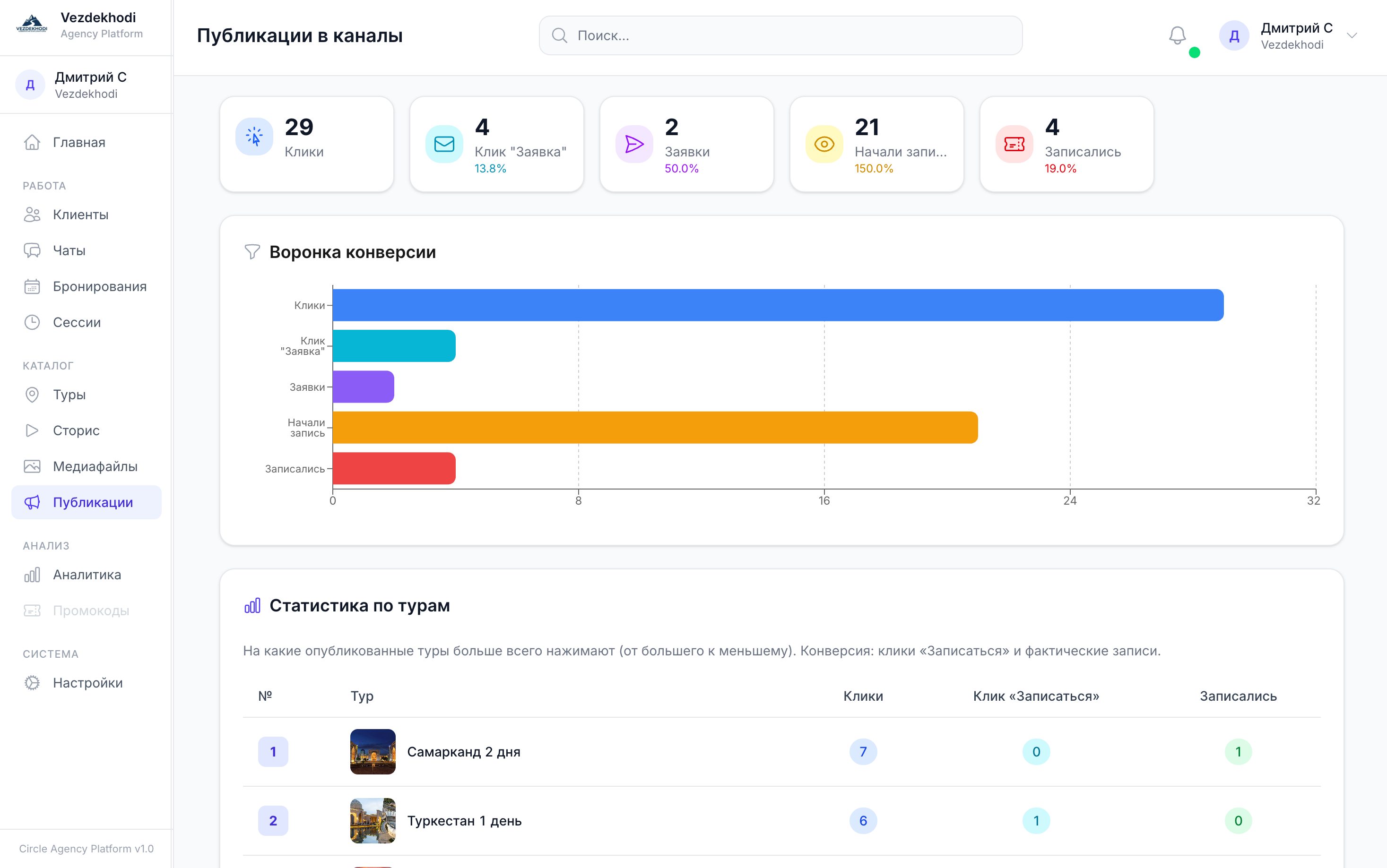Image resolution: width=1387 pixels, height=868 pixels.
Task: Click the Клики cursor icon in stats card
Action: pyautogui.click(x=254, y=137)
